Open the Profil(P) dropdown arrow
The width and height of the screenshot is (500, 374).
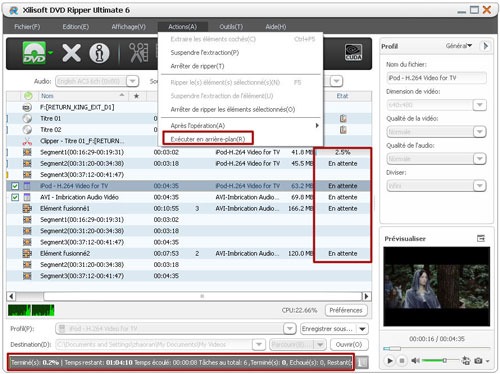pos(290,329)
